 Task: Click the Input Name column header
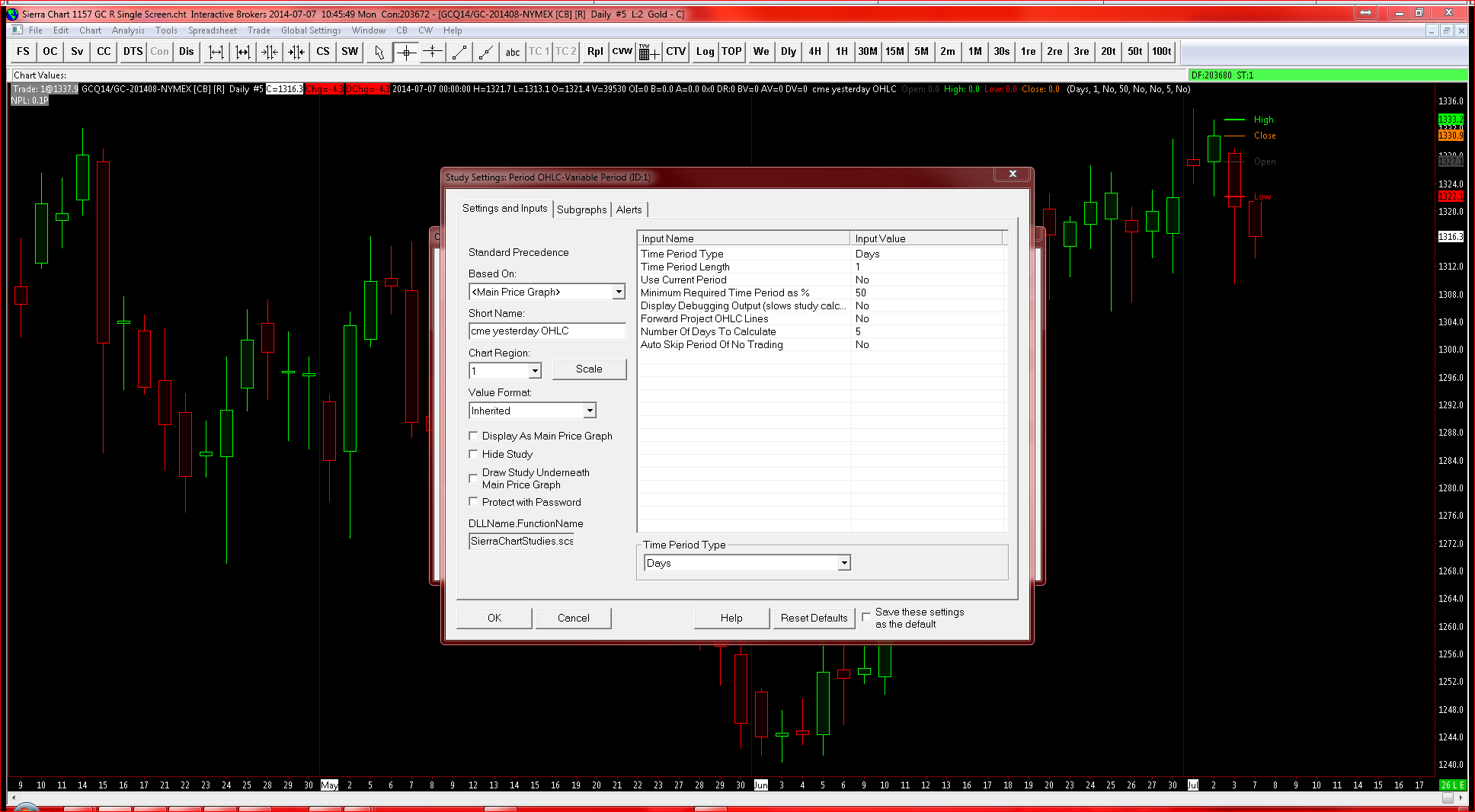[744, 238]
